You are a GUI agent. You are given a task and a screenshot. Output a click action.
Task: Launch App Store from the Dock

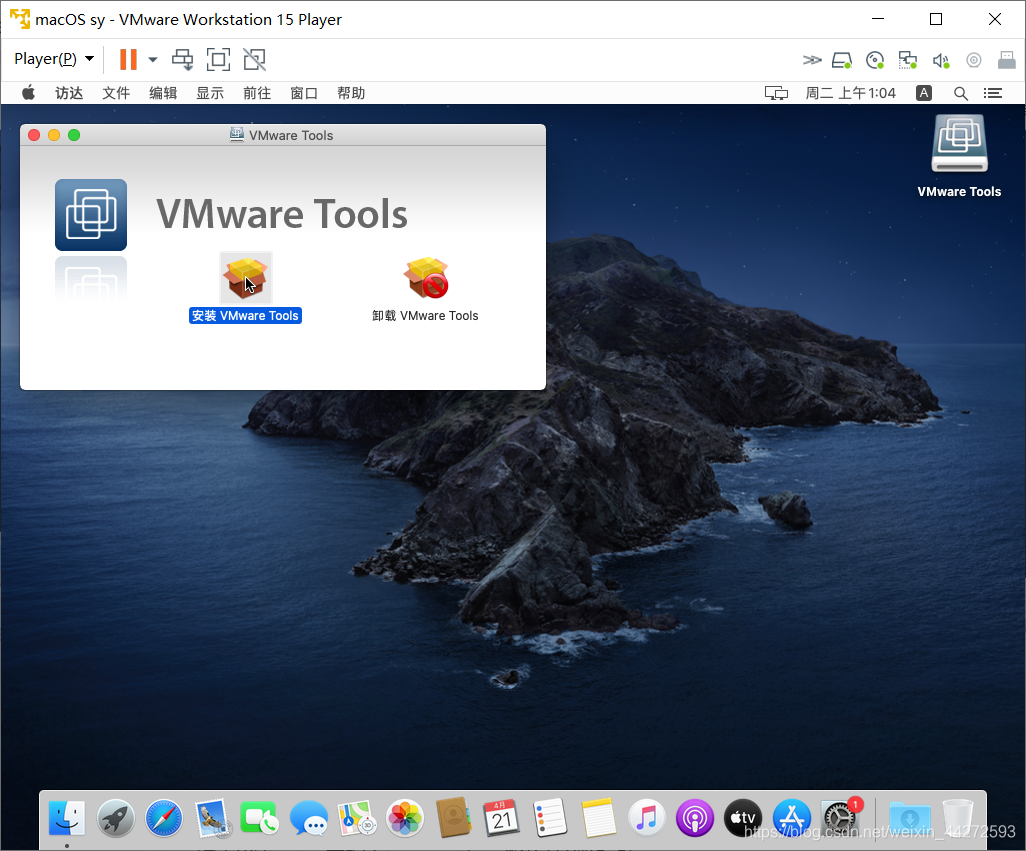click(x=791, y=818)
